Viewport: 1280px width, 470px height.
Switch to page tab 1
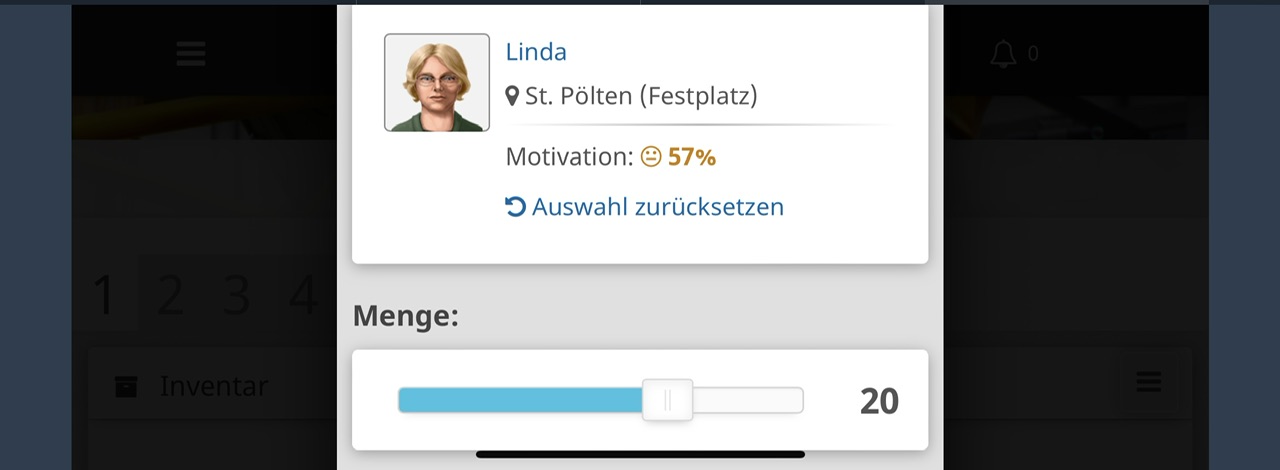[104, 296]
